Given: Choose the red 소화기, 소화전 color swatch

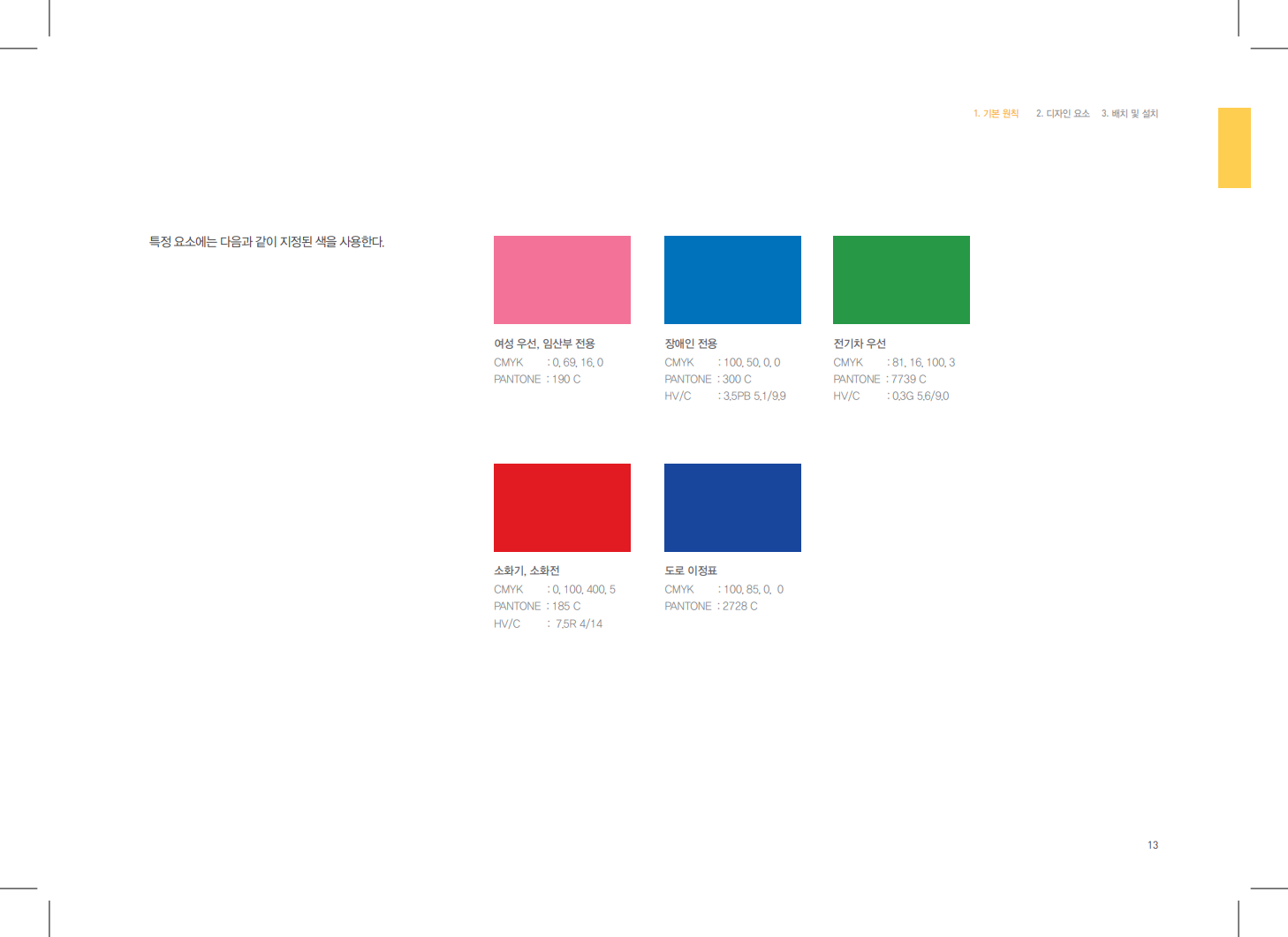Looking at the screenshot, I should click(562, 508).
